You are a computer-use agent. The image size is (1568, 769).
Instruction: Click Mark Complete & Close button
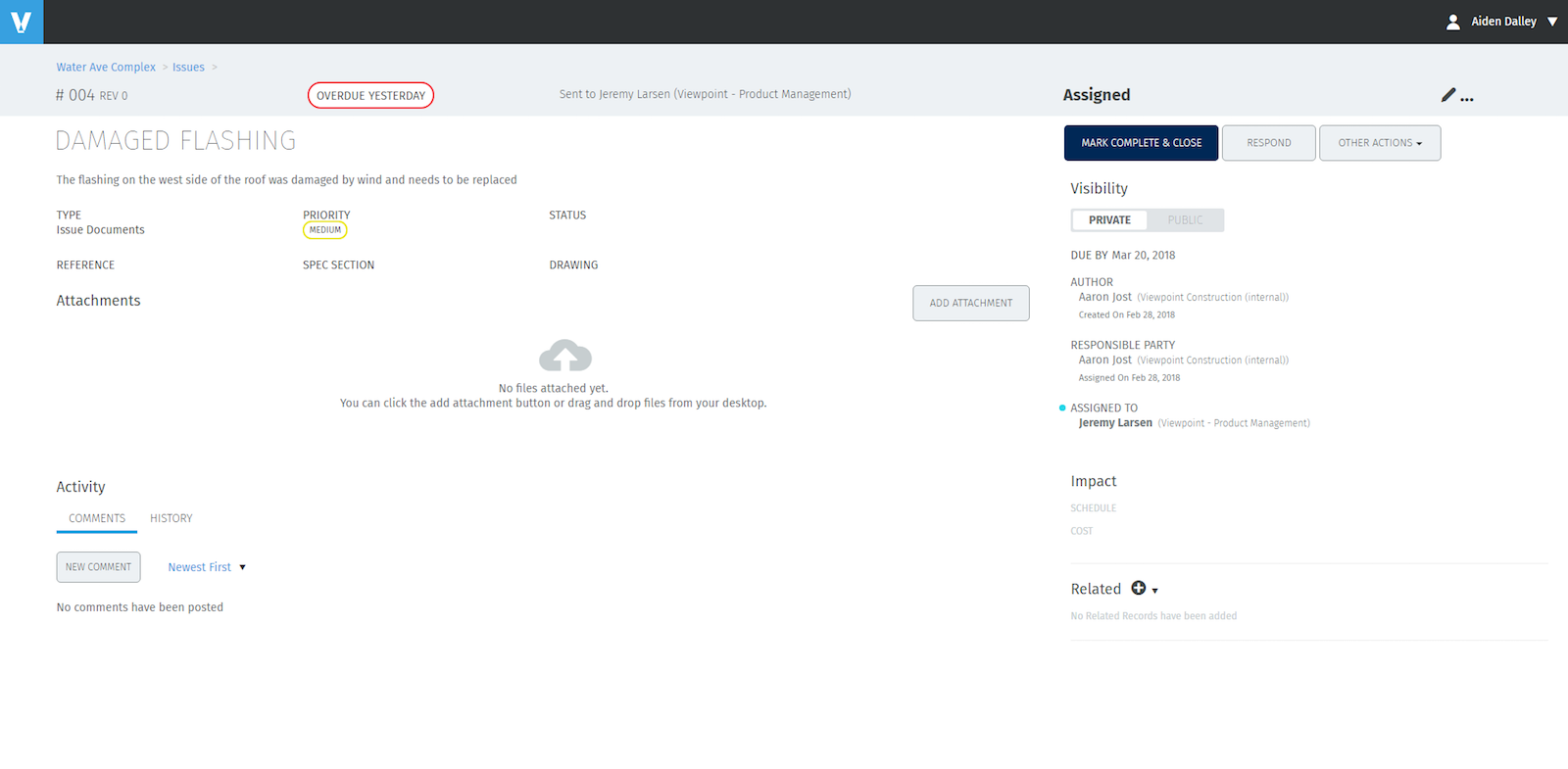[x=1142, y=143]
